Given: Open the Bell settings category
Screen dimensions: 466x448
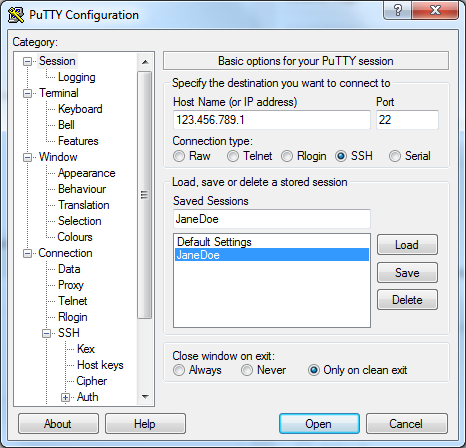Looking at the screenshot, I should (66, 125).
